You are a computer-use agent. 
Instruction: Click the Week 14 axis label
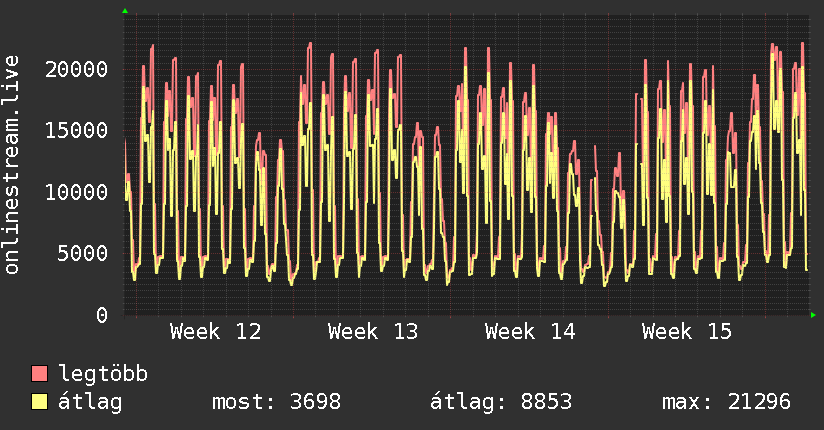(x=530, y=332)
